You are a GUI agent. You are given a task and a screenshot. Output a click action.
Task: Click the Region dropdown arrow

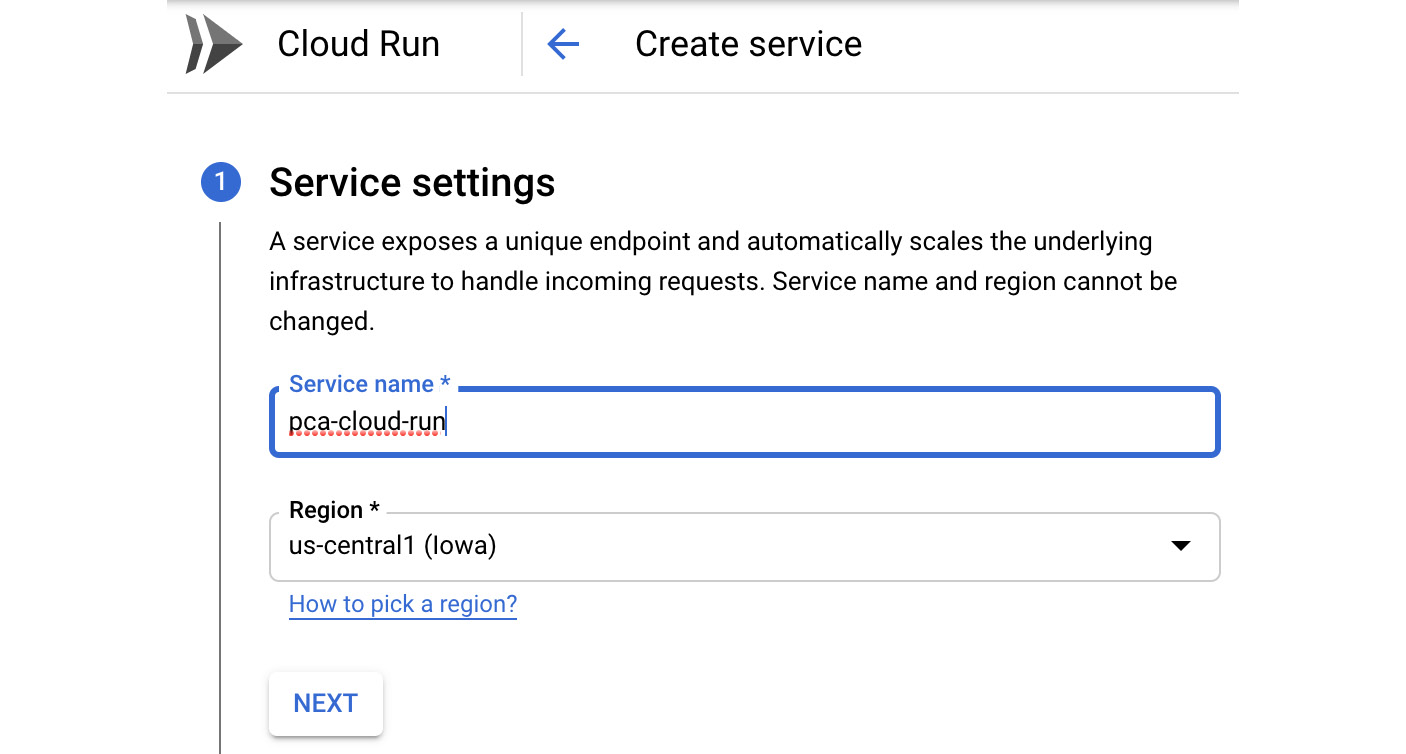(1180, 546)
